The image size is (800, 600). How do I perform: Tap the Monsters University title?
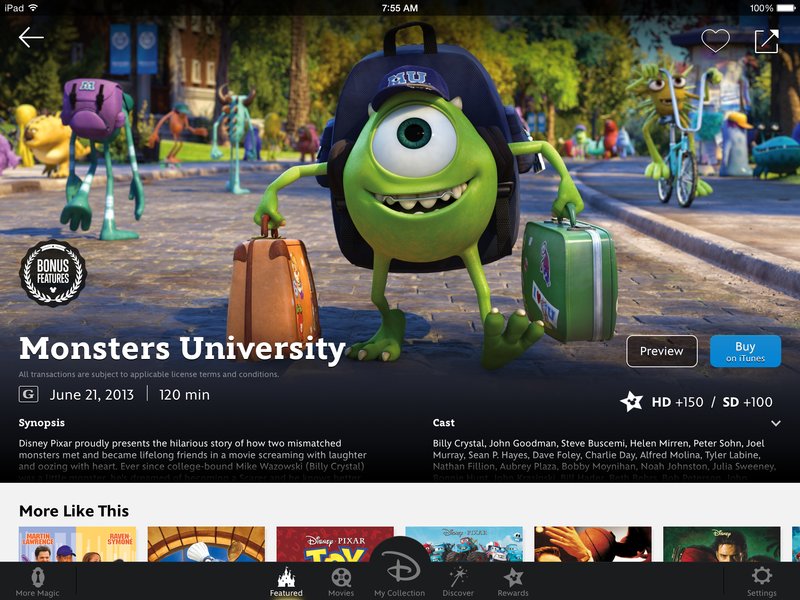point(182,349)
